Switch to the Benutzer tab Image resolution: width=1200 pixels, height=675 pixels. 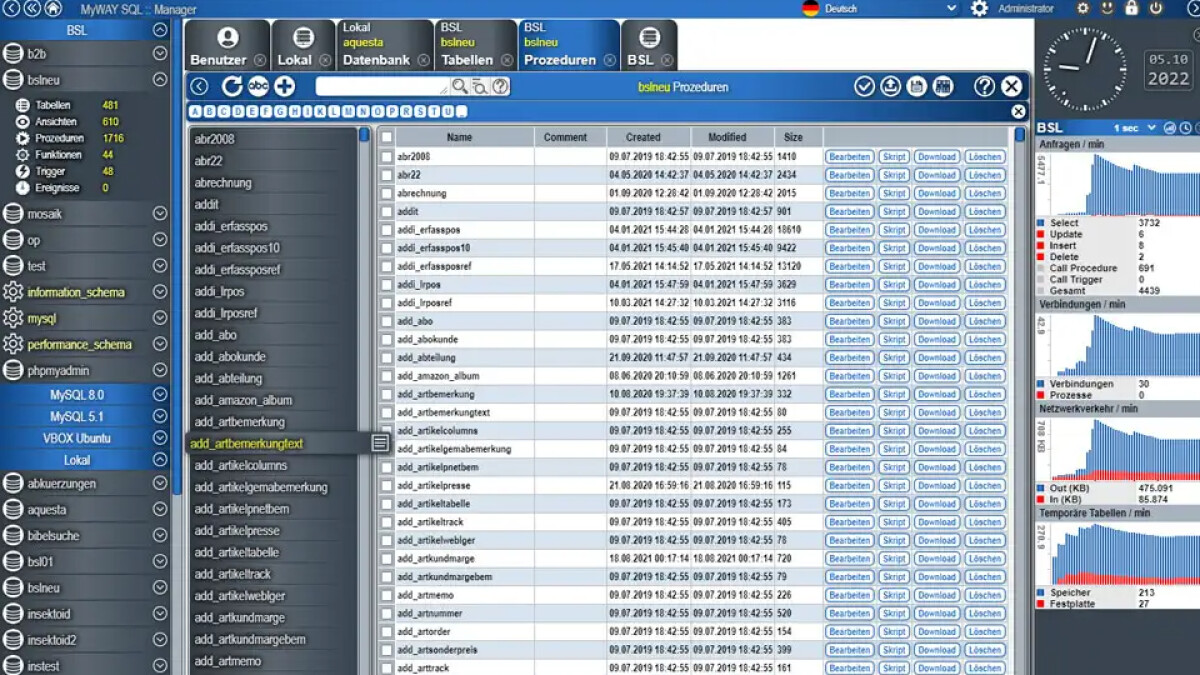(x=228, y=45)
